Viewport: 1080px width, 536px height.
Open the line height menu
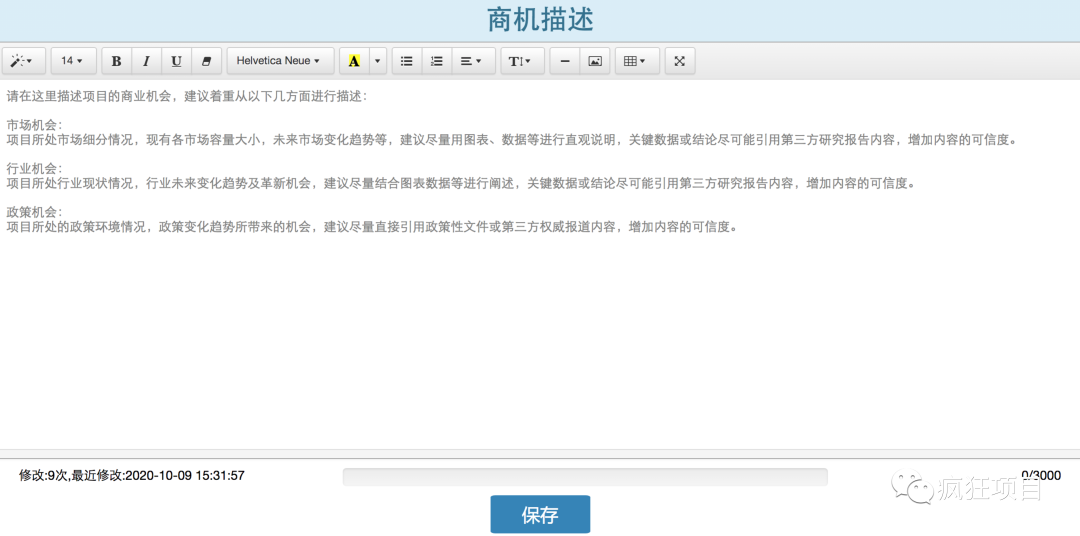(x=522, y=61)
